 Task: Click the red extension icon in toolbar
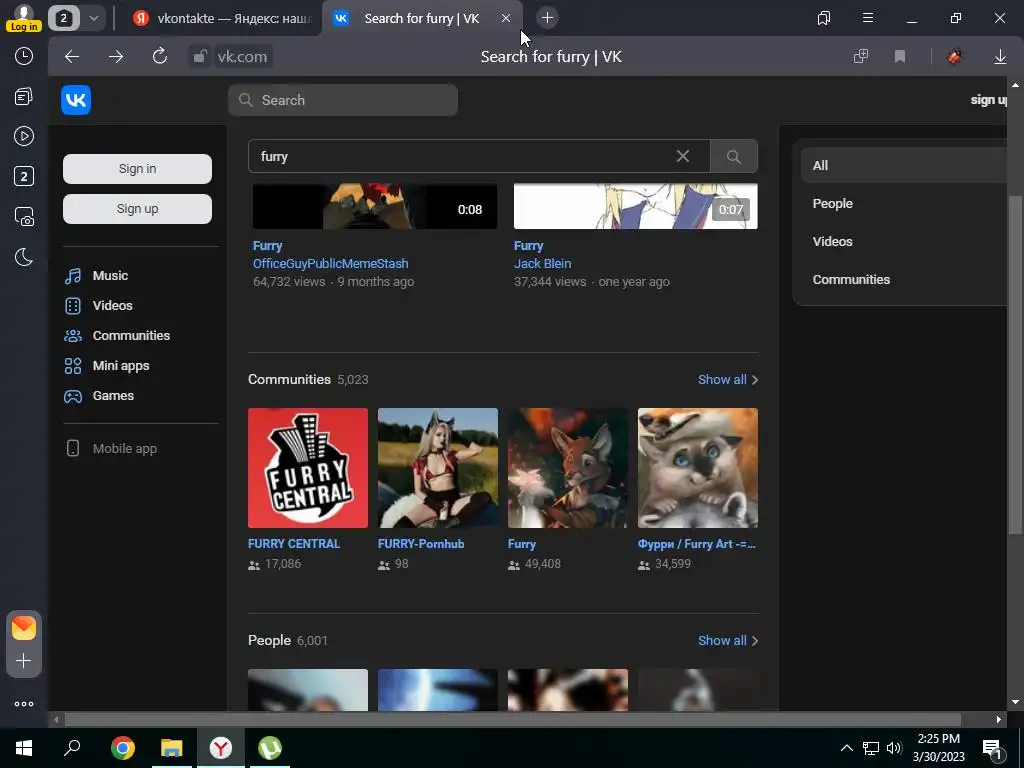tap(954, 57)
